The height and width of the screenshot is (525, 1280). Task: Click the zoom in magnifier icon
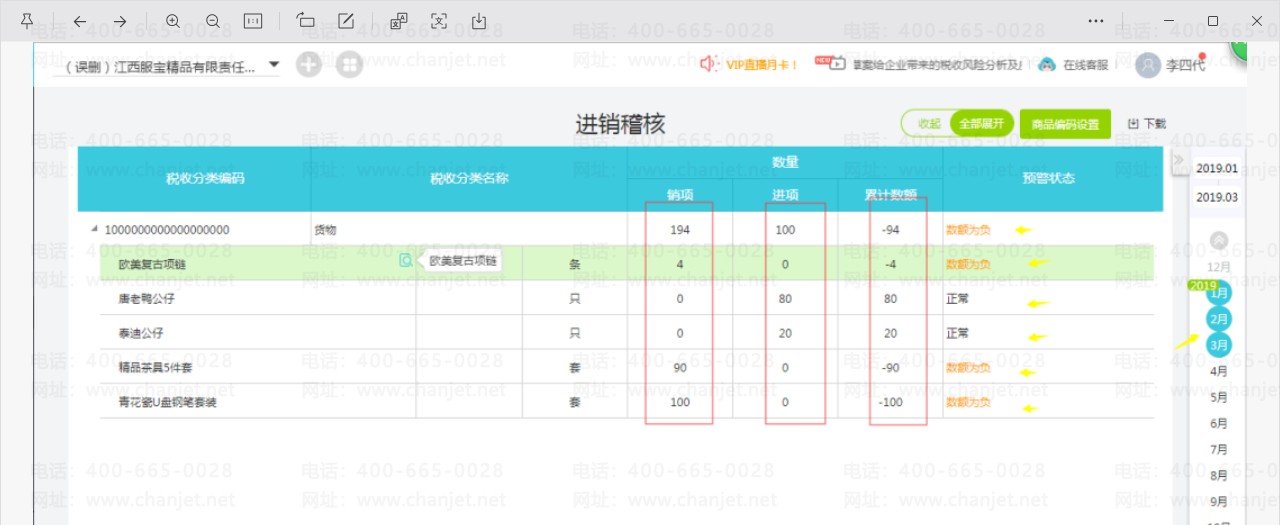(173, 21)
